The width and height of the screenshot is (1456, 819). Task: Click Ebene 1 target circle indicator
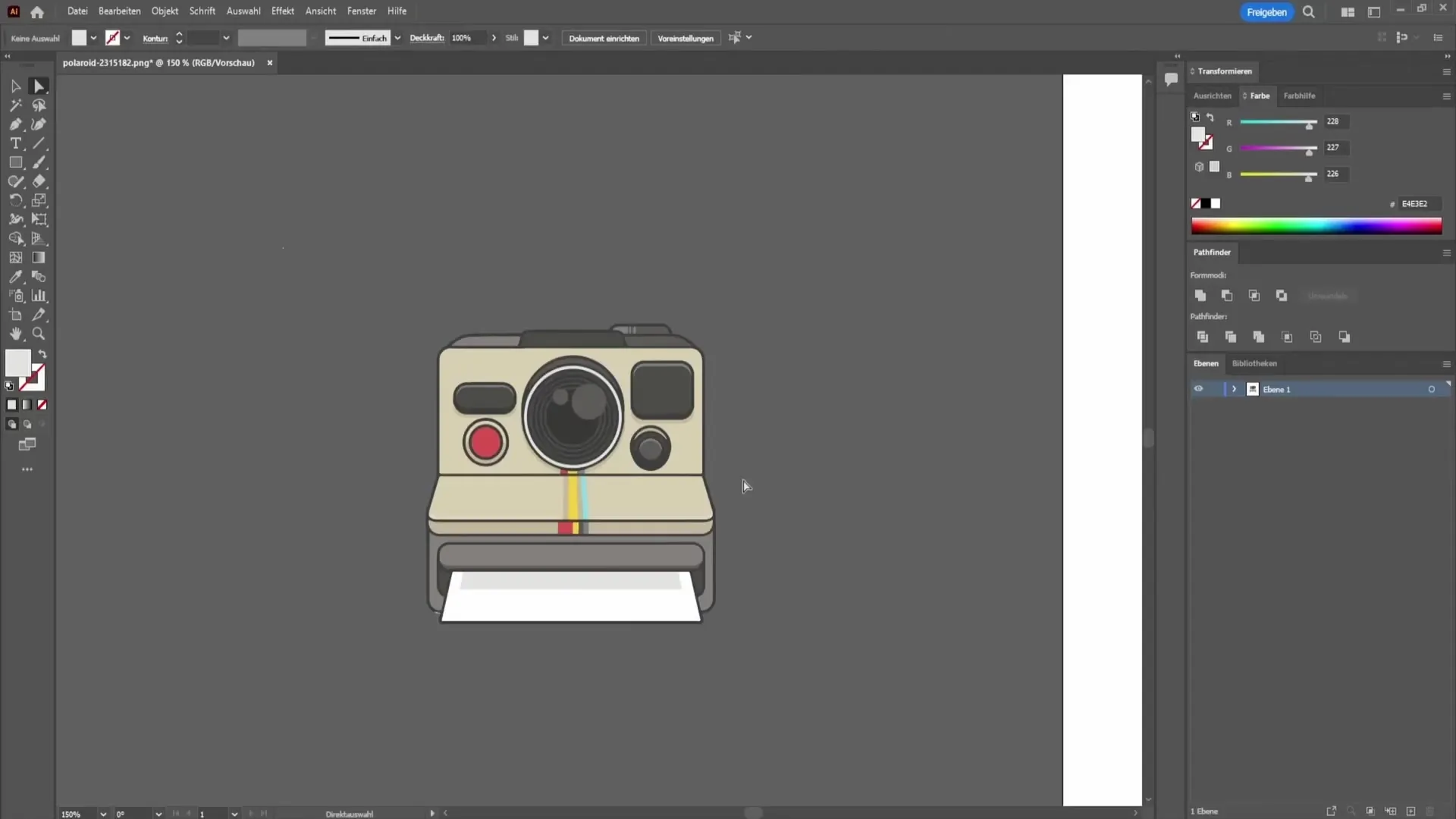pyautogui.click(x=1432, y=389)
